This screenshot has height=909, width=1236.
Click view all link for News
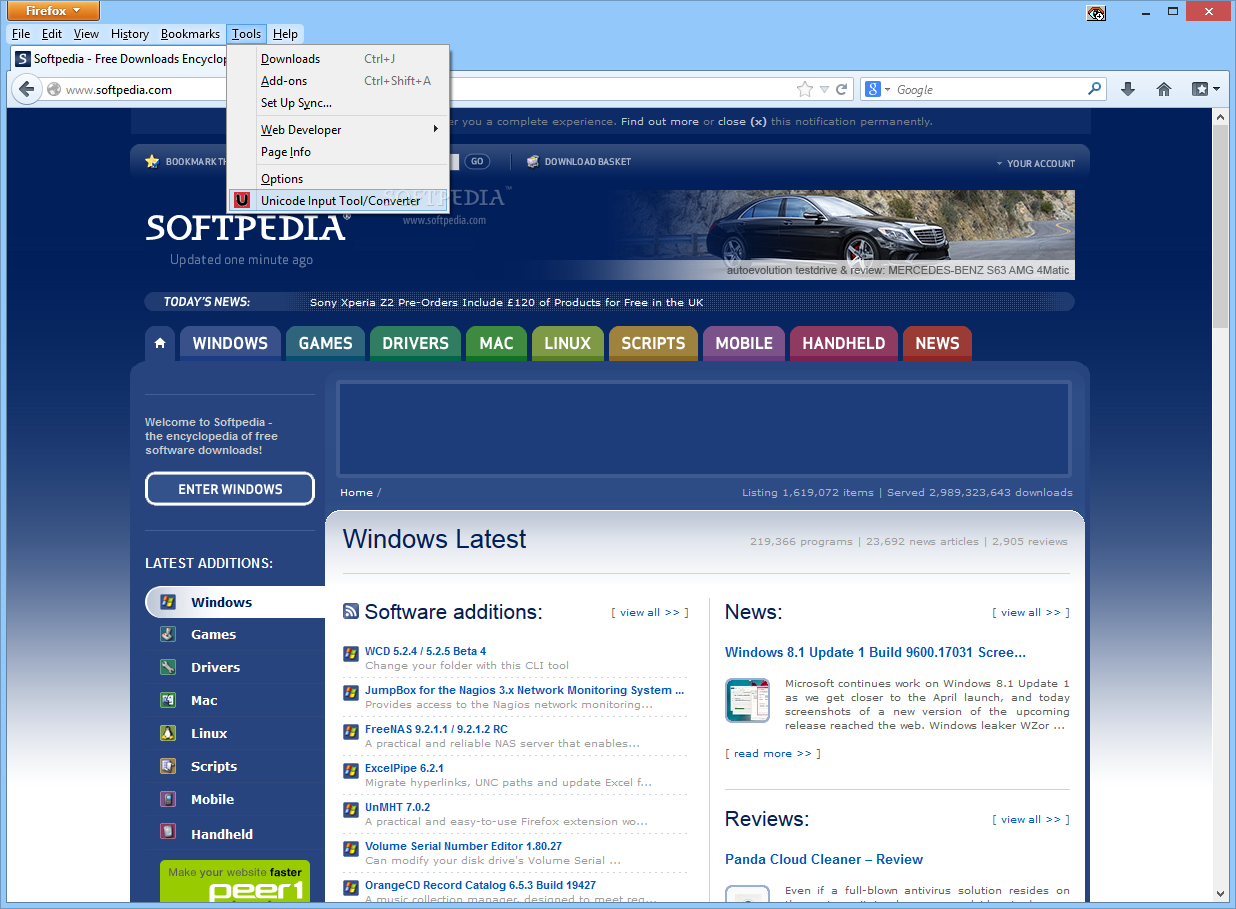(1031, 613)
